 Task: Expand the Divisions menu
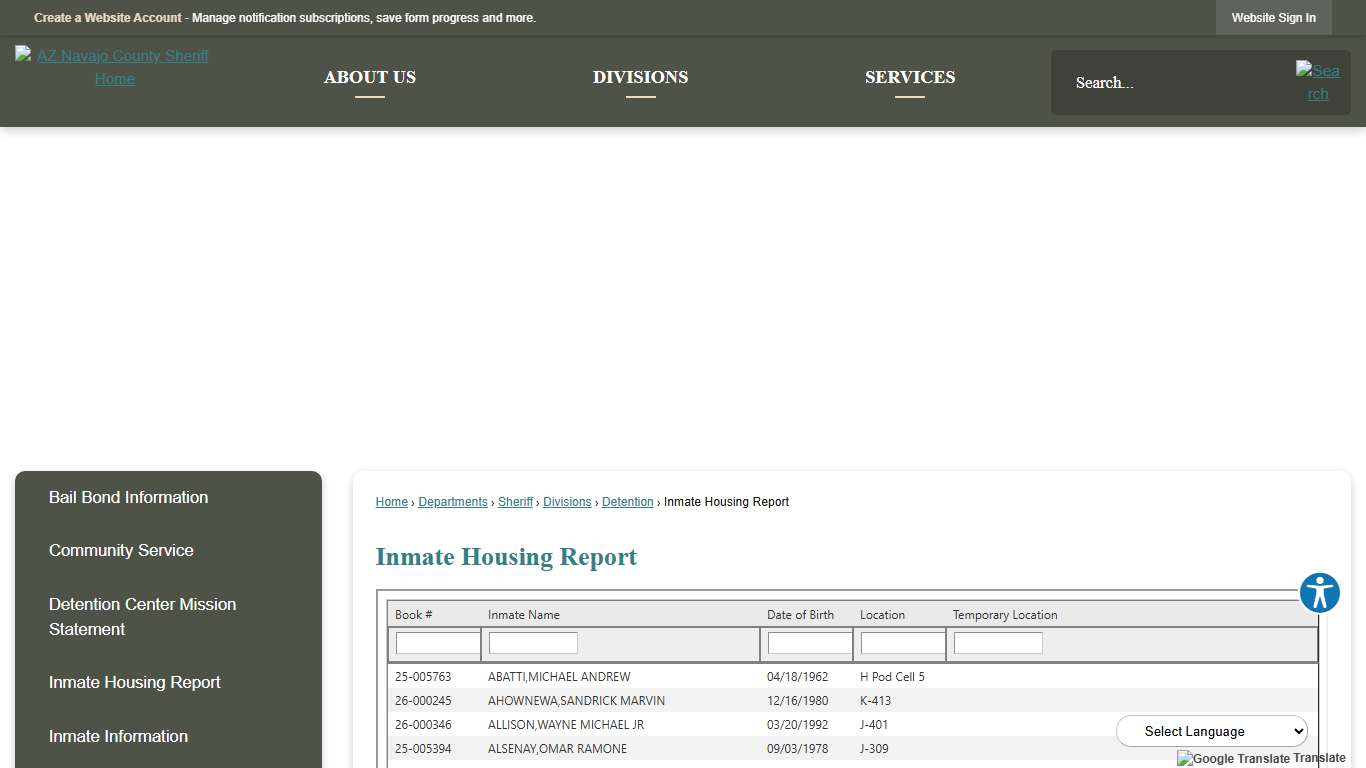(x=640, y=77)
